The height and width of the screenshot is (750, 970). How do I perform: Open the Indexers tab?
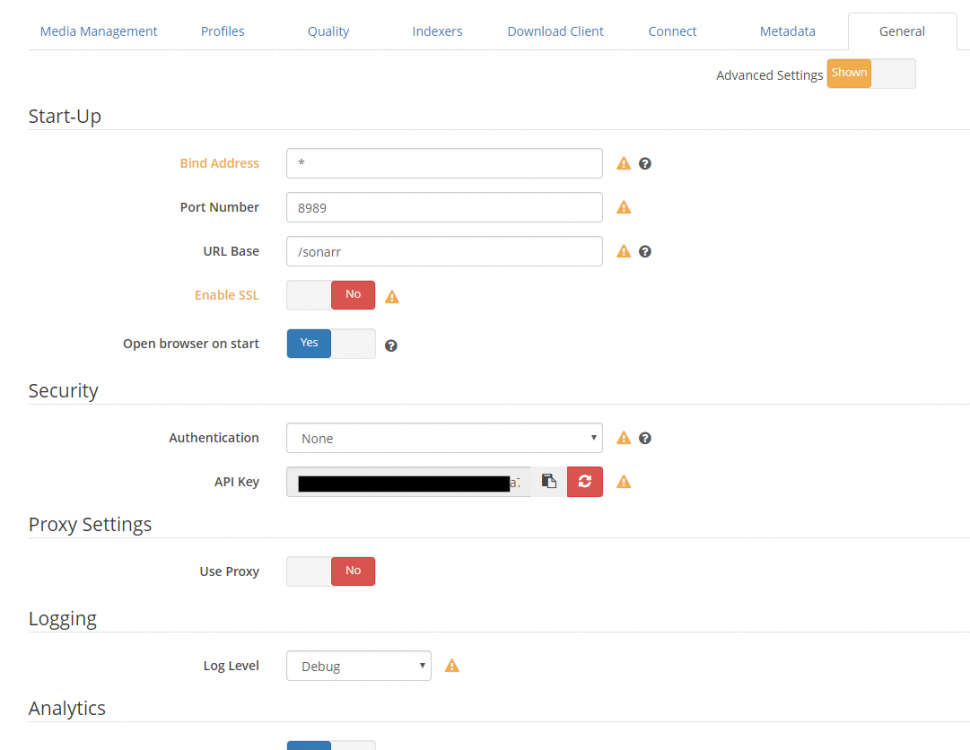437,32
